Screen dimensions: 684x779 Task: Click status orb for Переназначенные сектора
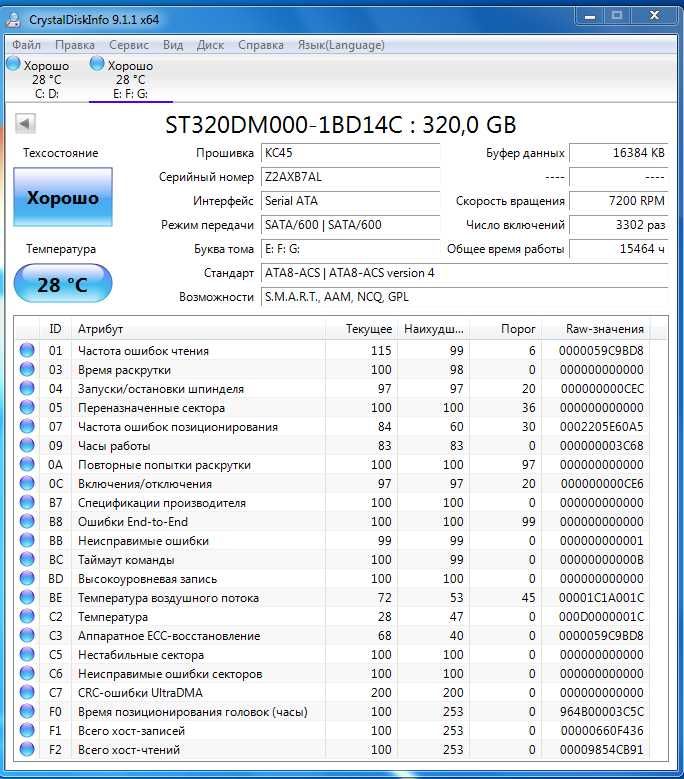point(27,407)
